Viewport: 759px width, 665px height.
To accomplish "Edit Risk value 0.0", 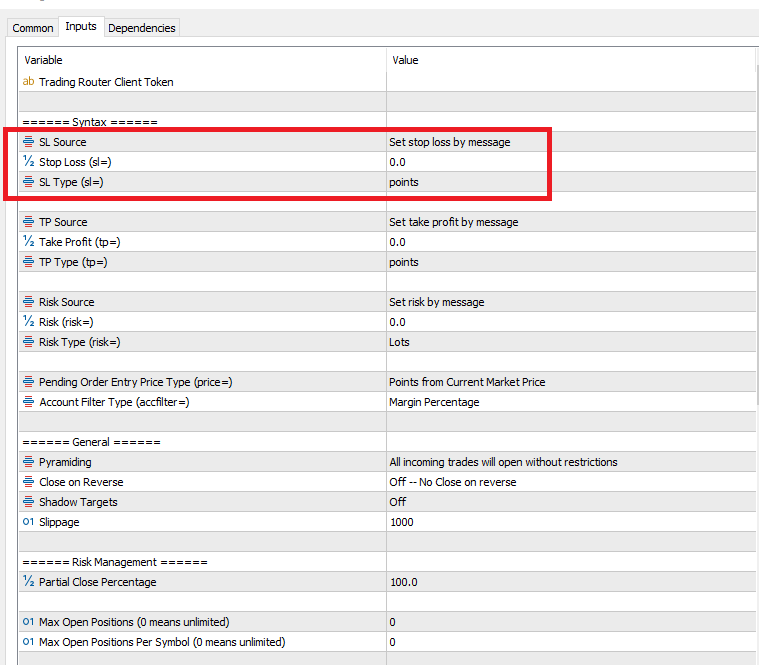I will (x=571, y=322).
